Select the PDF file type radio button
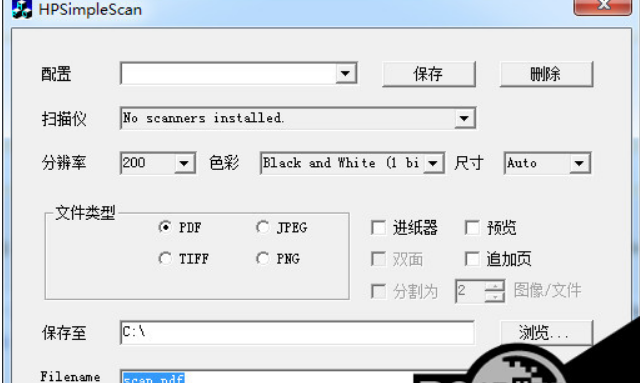This screenshot has height=383, width=640. 165,227
